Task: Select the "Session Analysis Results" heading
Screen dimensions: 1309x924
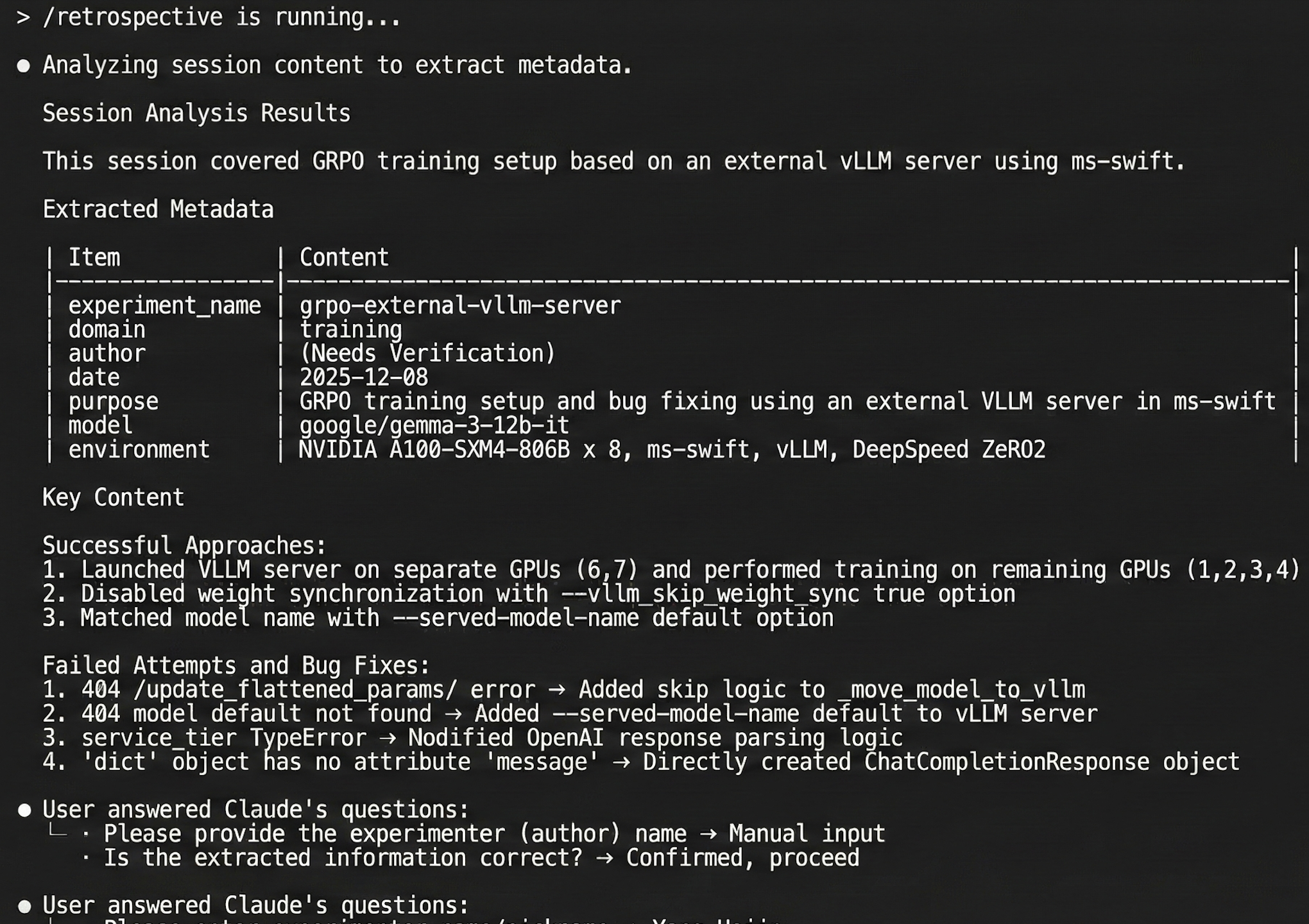Action: pos(196,114)
